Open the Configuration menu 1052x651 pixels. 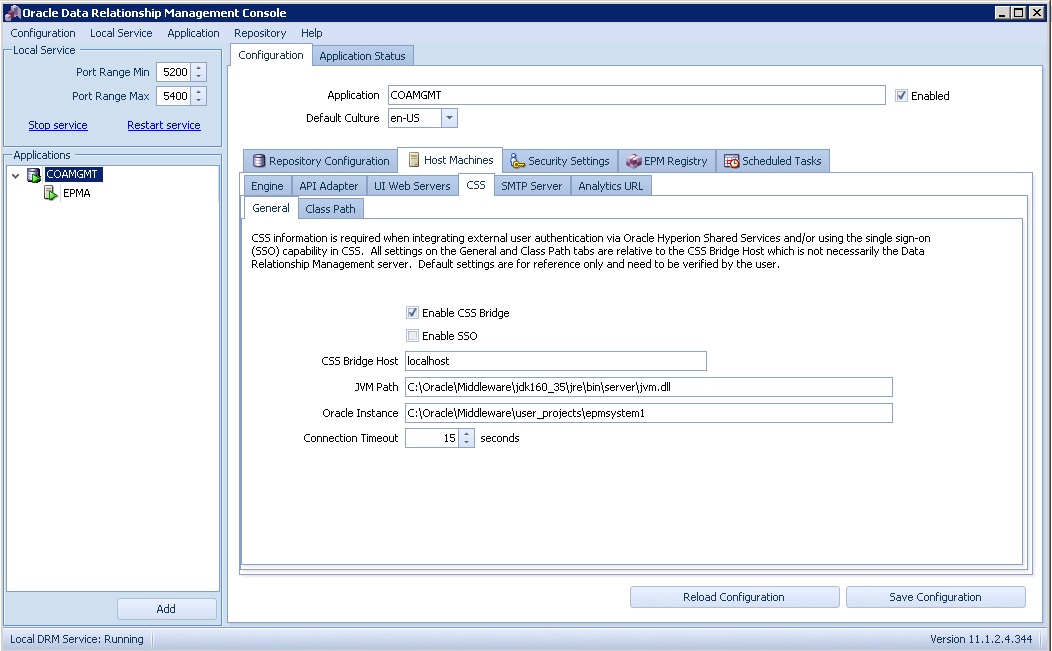(42, 33)
